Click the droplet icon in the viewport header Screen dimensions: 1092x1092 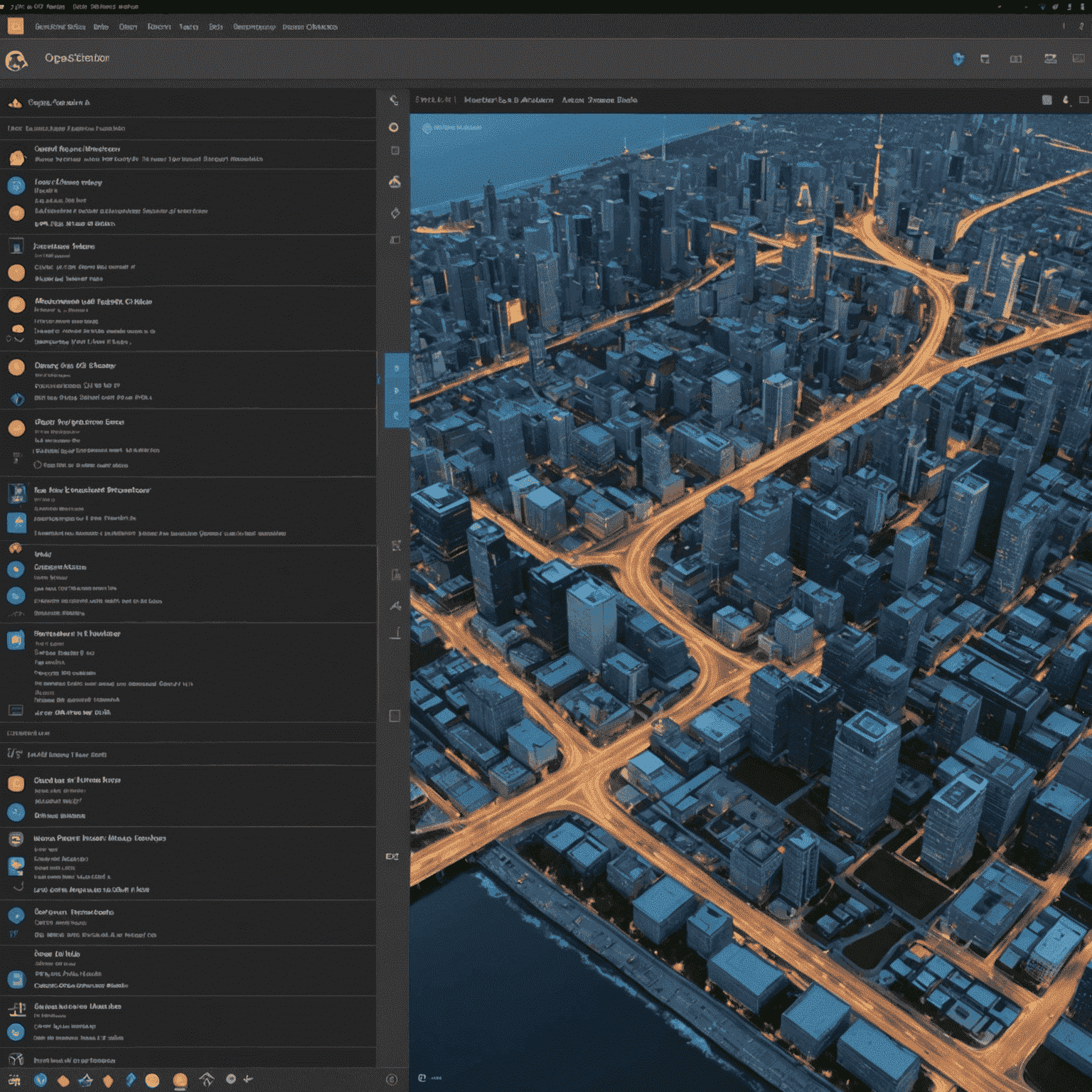tap(1066, 100)
